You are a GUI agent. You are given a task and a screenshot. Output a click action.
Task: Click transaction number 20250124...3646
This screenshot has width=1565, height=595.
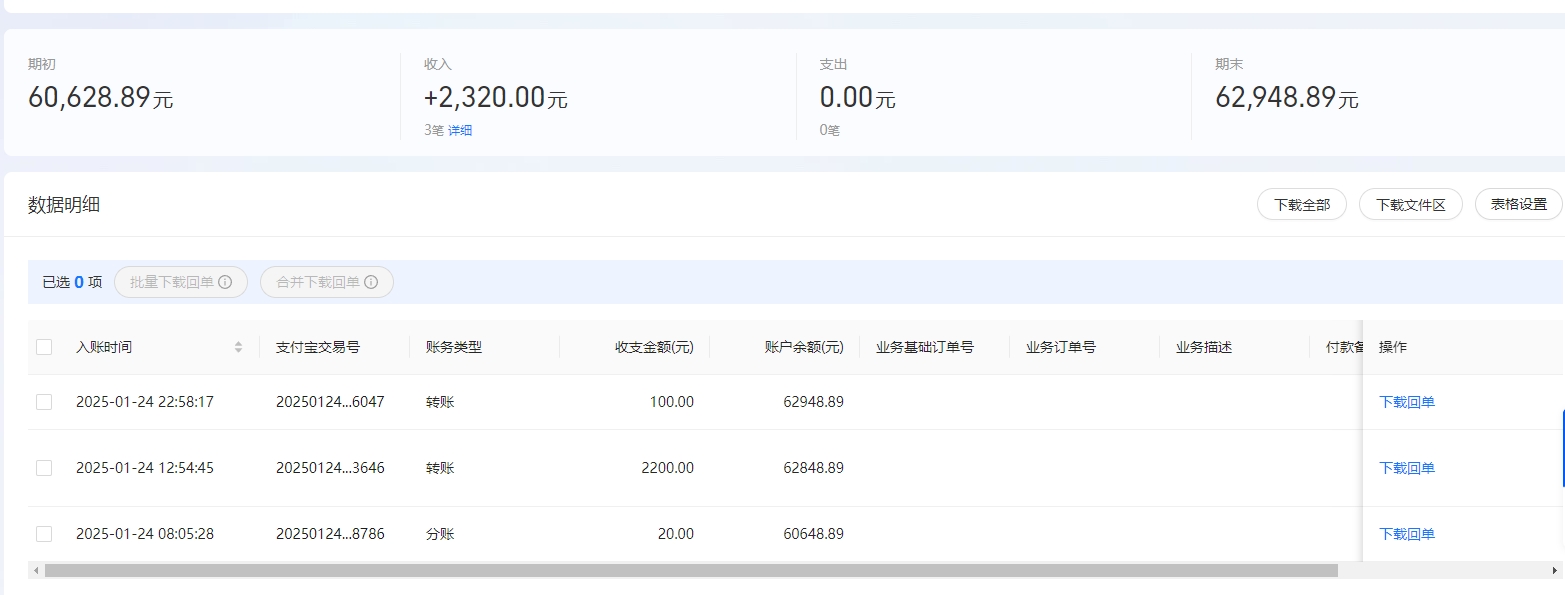pos(330,468)
